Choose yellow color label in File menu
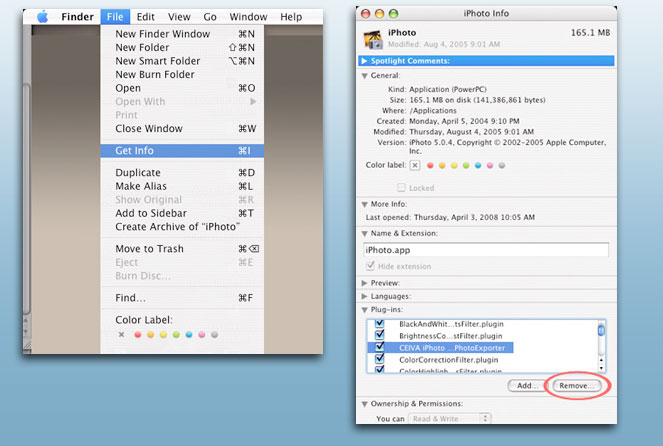Image resolution: width=663 pixels, height=446 pixels. [163, 335]
